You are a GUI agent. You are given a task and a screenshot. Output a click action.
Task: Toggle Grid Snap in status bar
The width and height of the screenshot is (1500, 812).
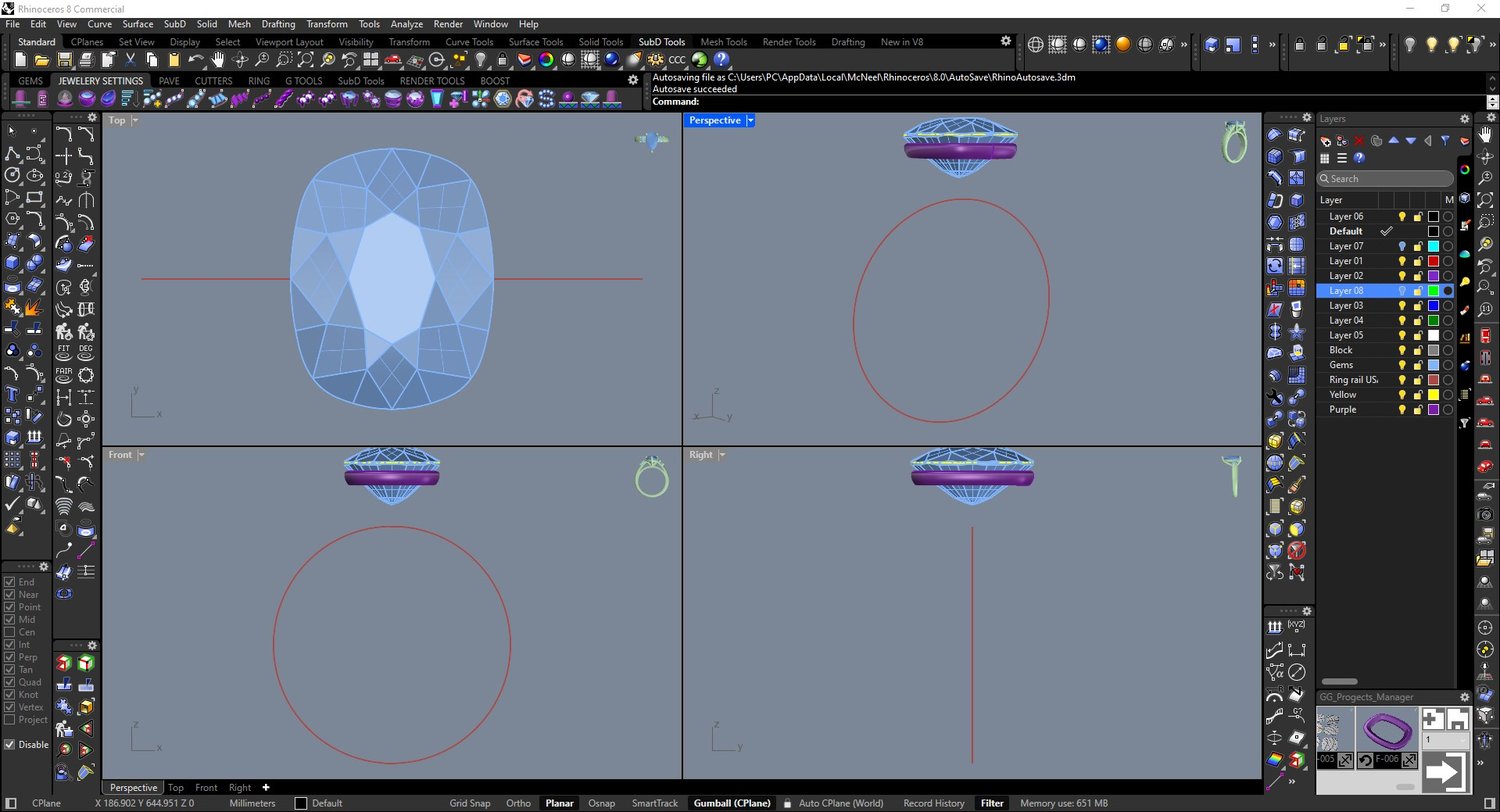(470, 803)
